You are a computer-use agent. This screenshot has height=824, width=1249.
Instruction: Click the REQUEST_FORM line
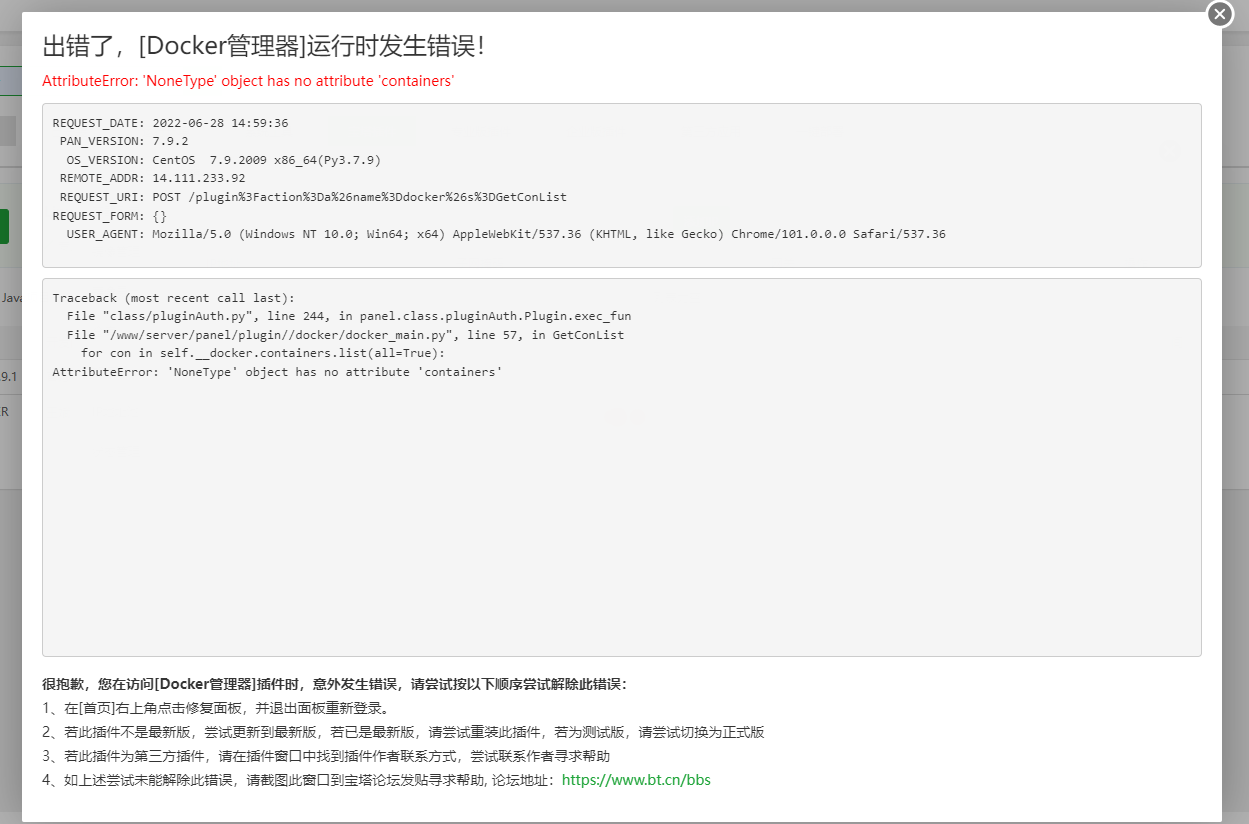pos(110,215)
